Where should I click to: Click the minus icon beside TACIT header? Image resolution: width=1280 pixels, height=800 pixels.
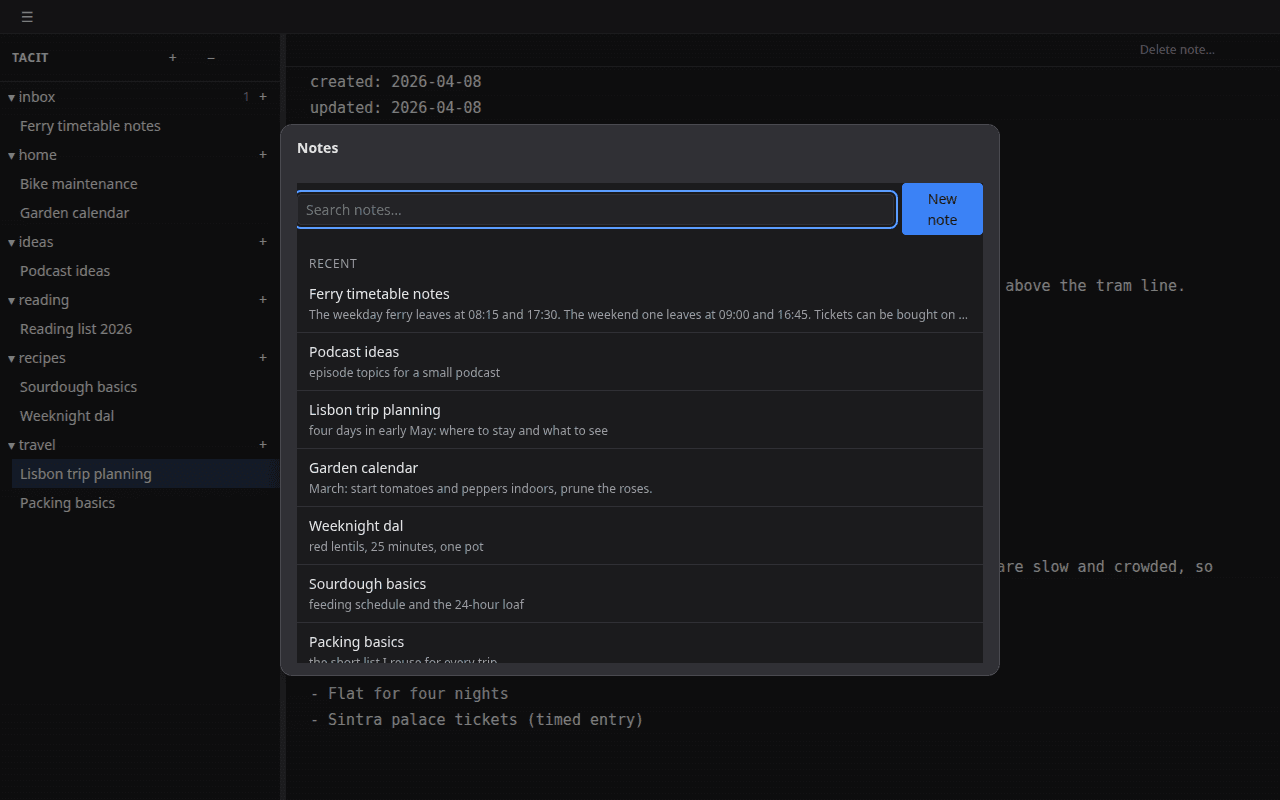(x=211, y=58)
